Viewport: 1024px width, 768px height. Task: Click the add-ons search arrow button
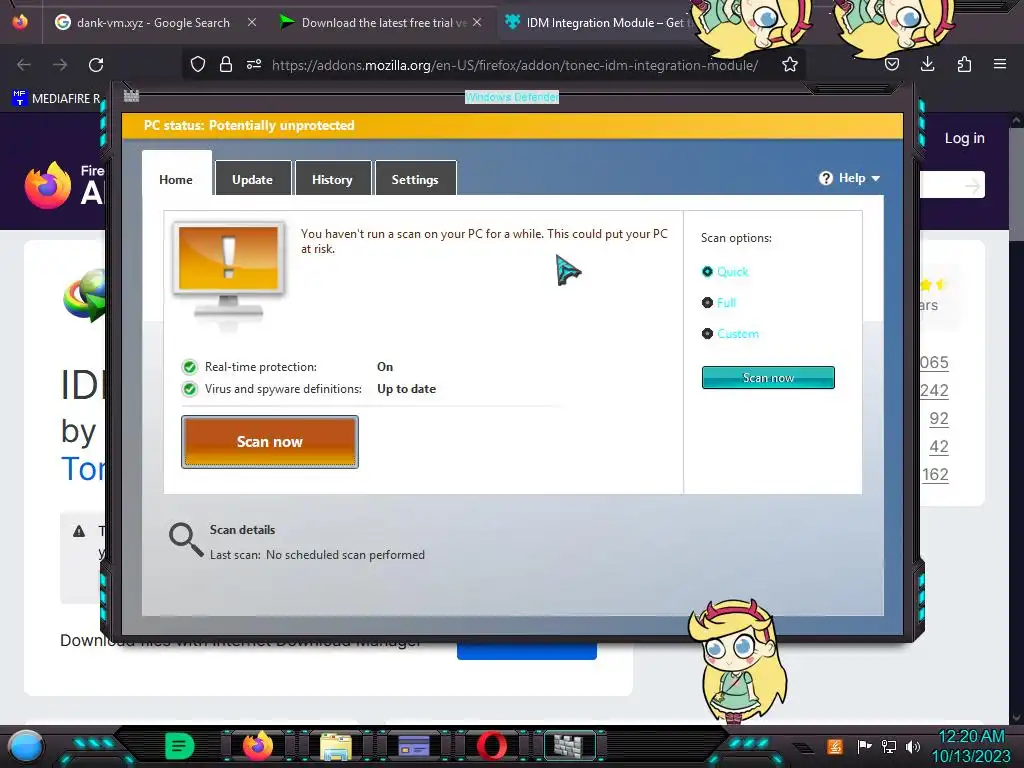tap(972, 186)
